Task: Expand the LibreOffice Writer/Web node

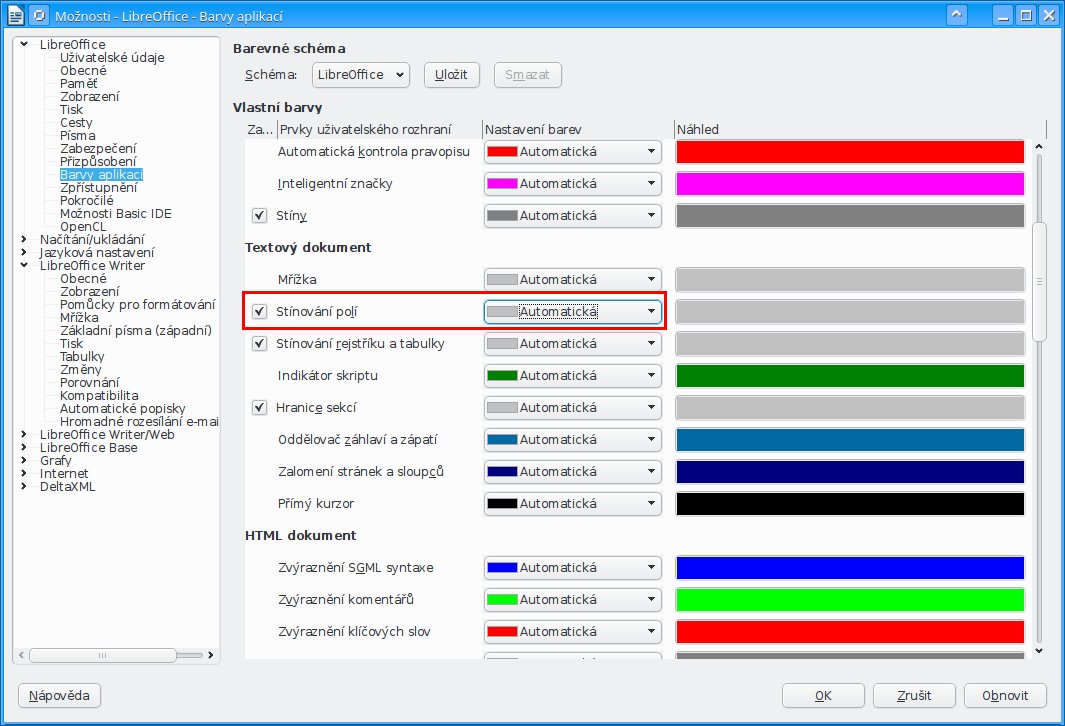Action: (24, 435)
